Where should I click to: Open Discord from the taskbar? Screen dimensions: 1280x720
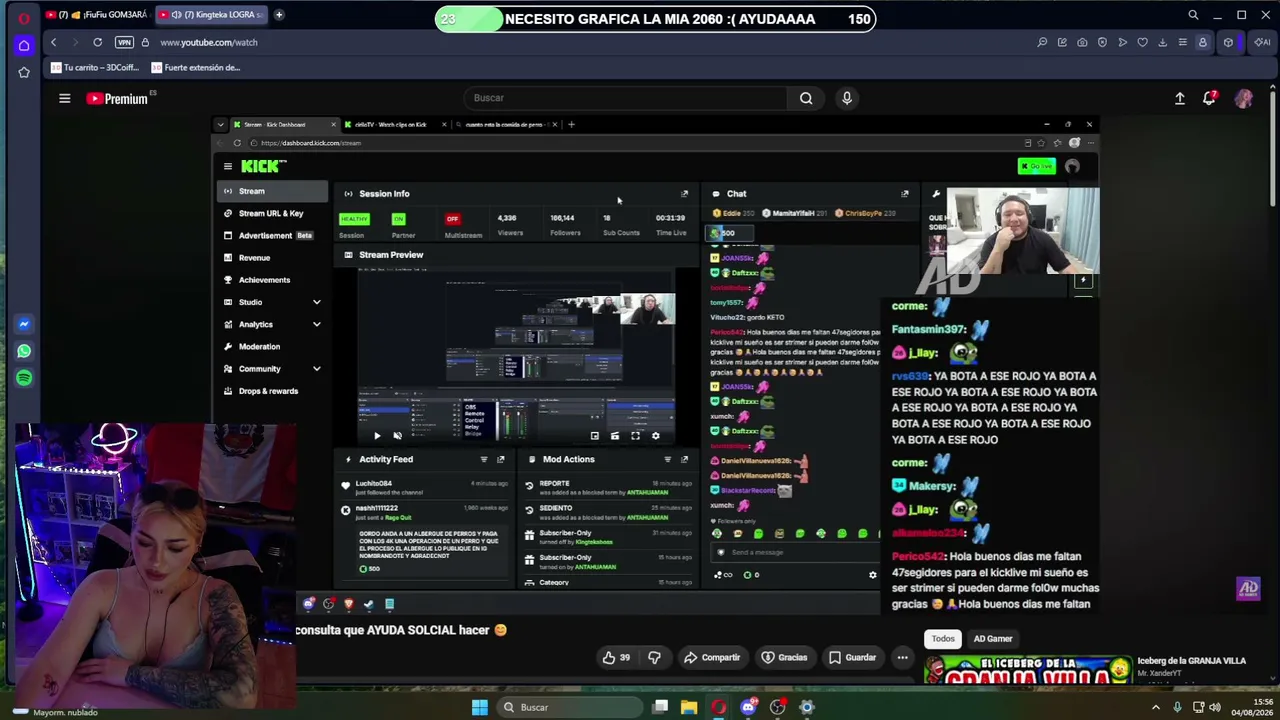pos(748,707)
